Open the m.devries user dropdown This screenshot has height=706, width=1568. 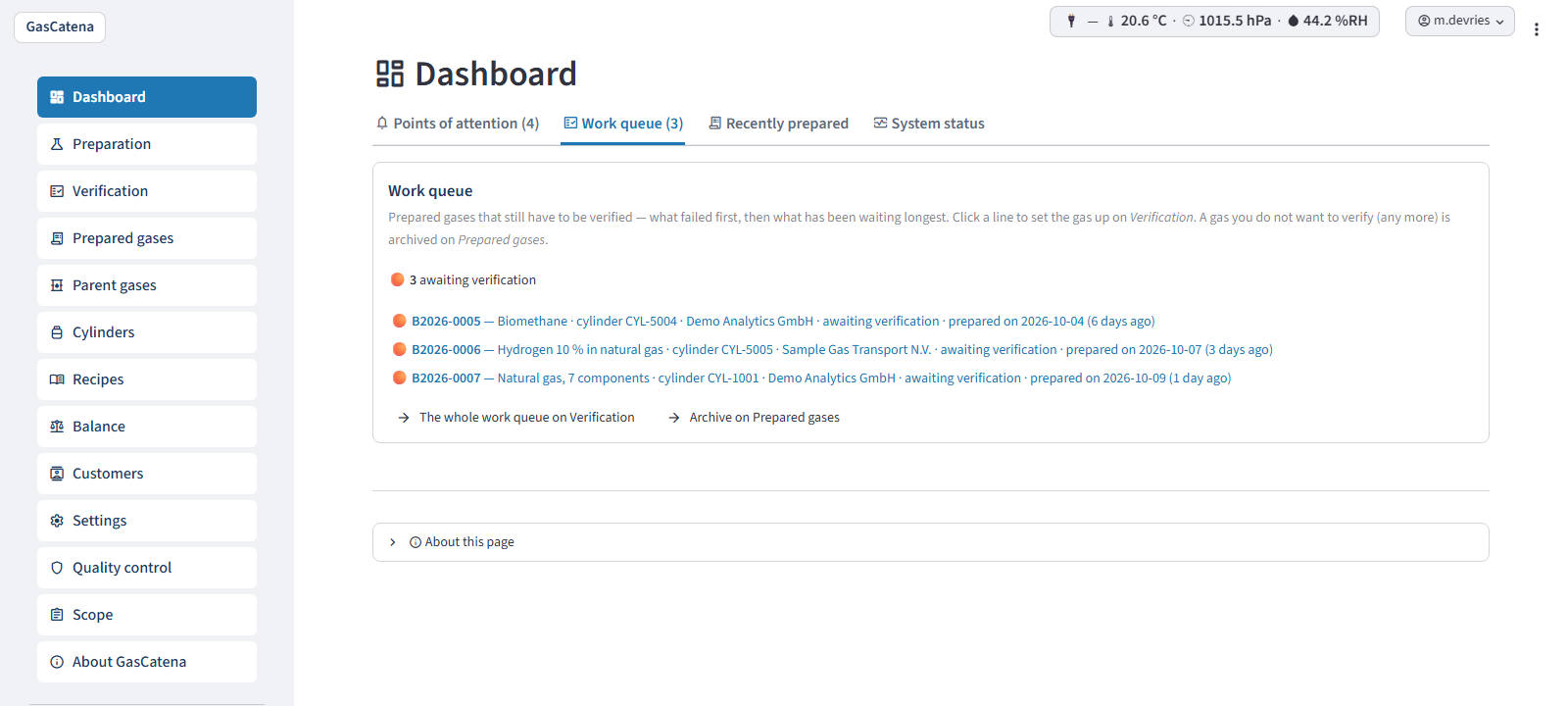pos(1460,21)
